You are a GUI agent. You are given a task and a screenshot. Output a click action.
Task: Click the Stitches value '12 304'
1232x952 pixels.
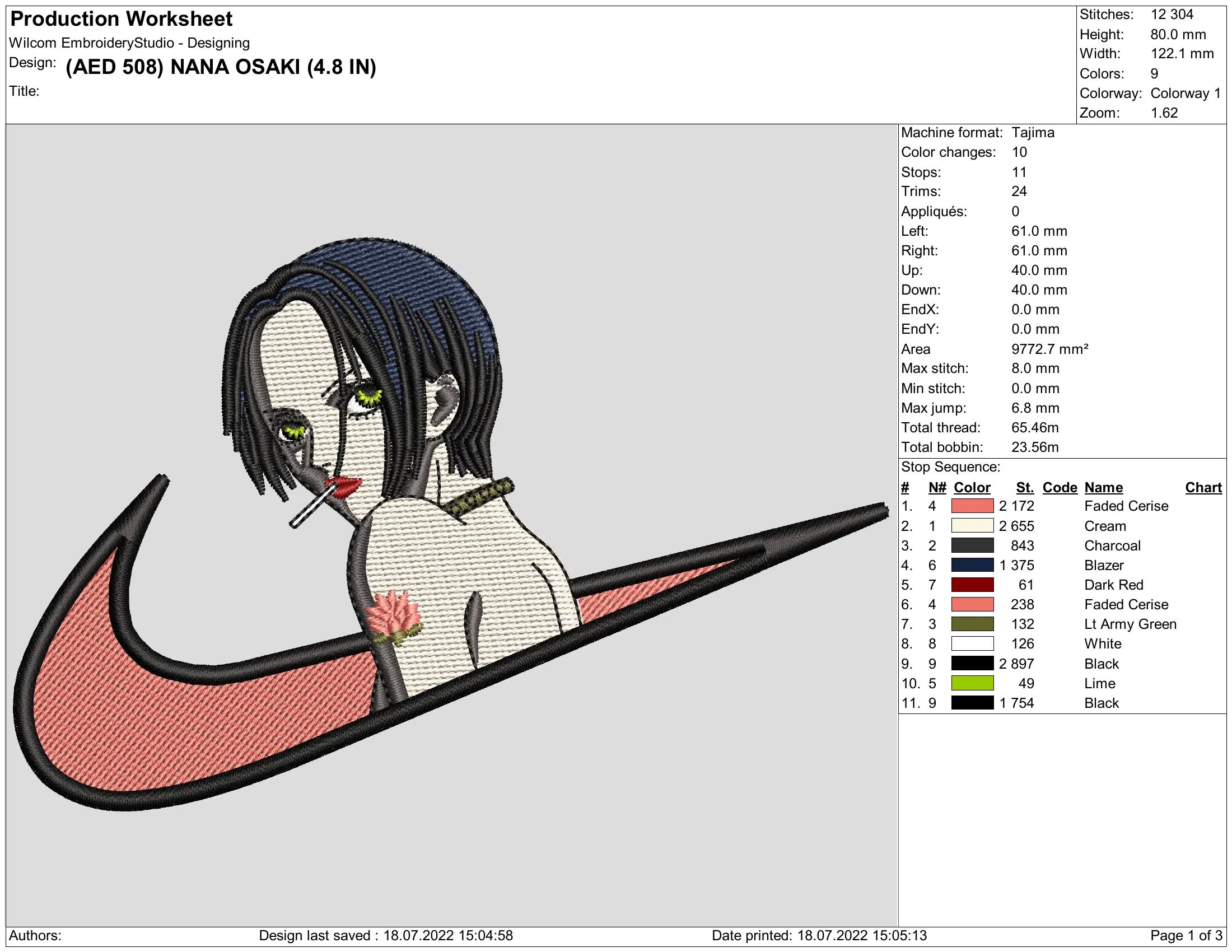pyautogui.click(x=1172, y=15)
